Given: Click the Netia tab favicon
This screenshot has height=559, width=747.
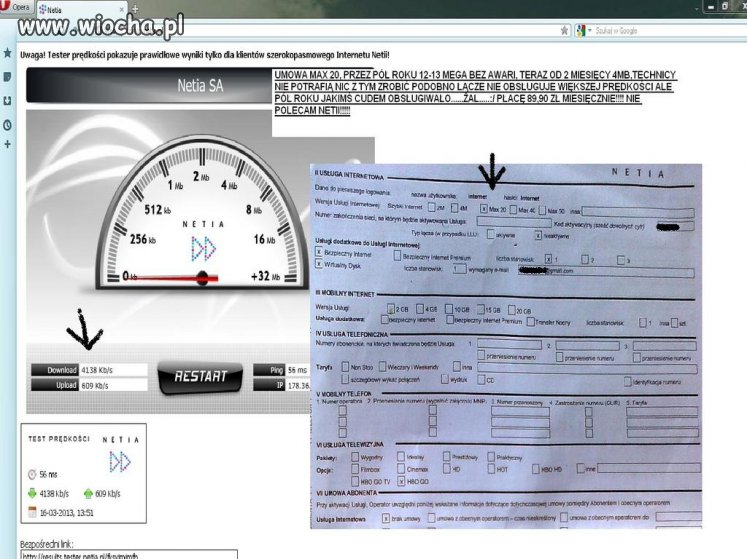Looking at the screenshot, I should pos(43,9).
